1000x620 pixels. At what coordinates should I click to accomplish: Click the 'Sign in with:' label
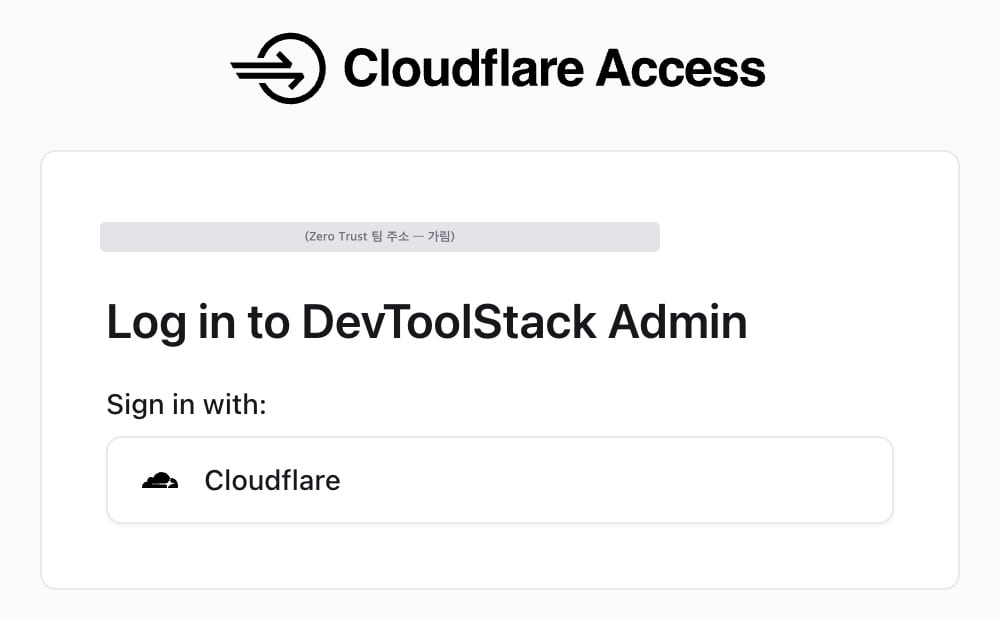186,404
